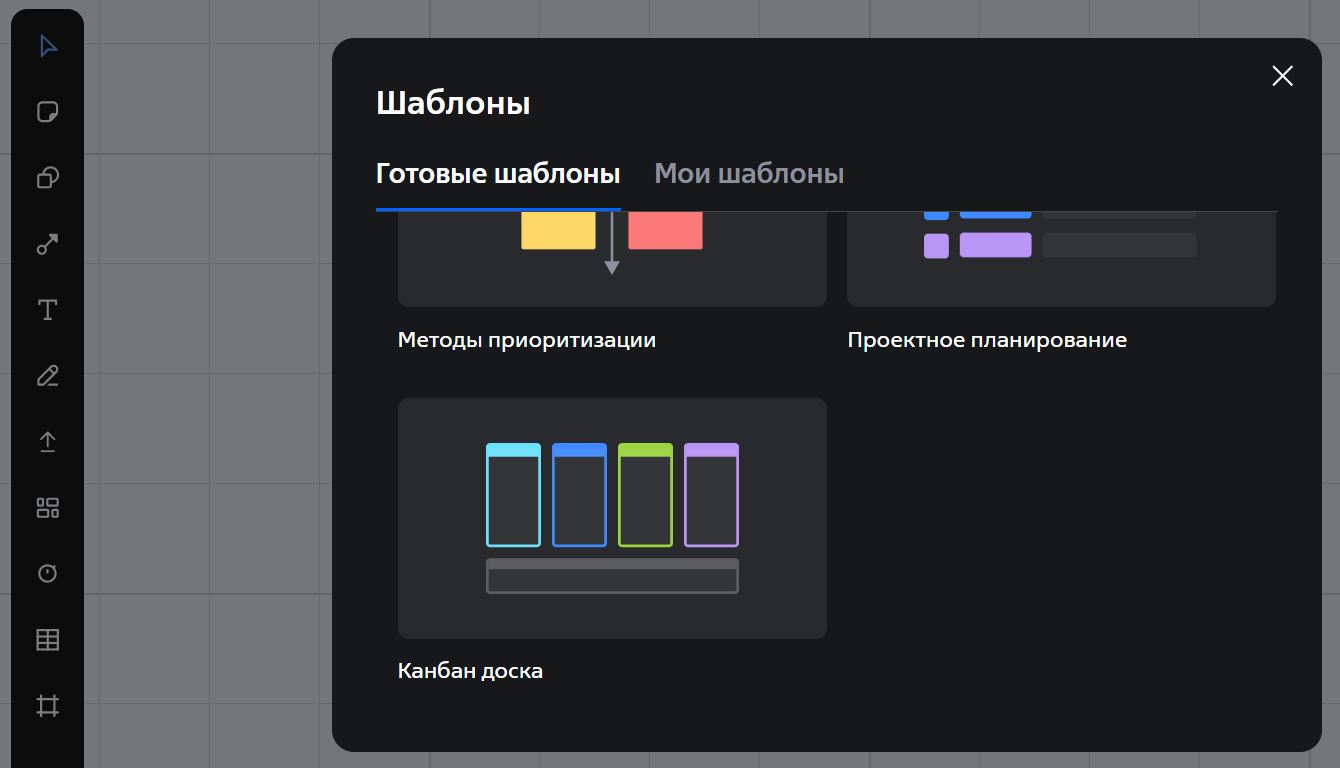Viewport: 1340px width, 768px height.
Task: Select the pen drawing tool
Action: click(x=48, y=376)
